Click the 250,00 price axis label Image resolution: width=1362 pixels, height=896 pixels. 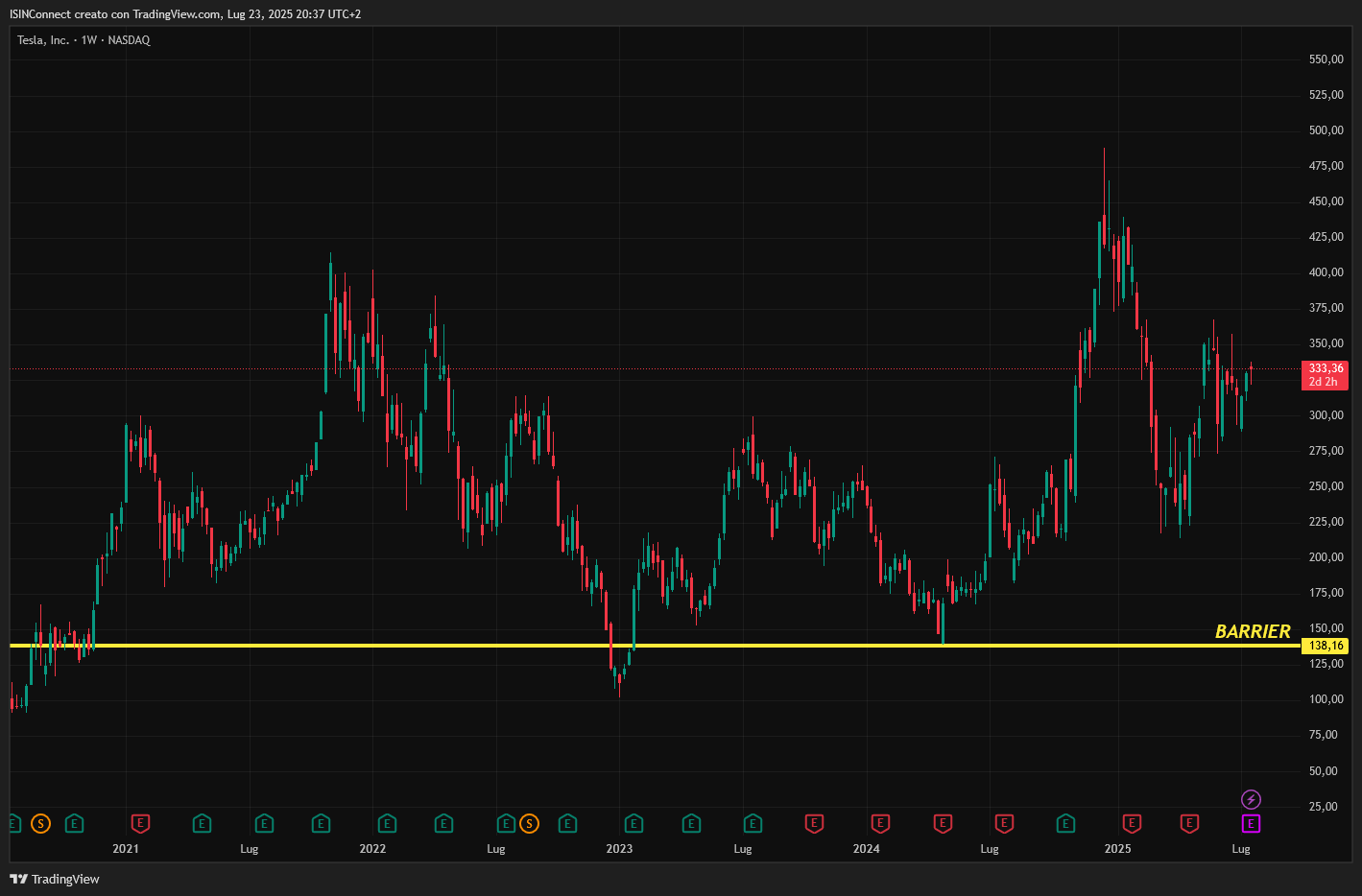1326,486
